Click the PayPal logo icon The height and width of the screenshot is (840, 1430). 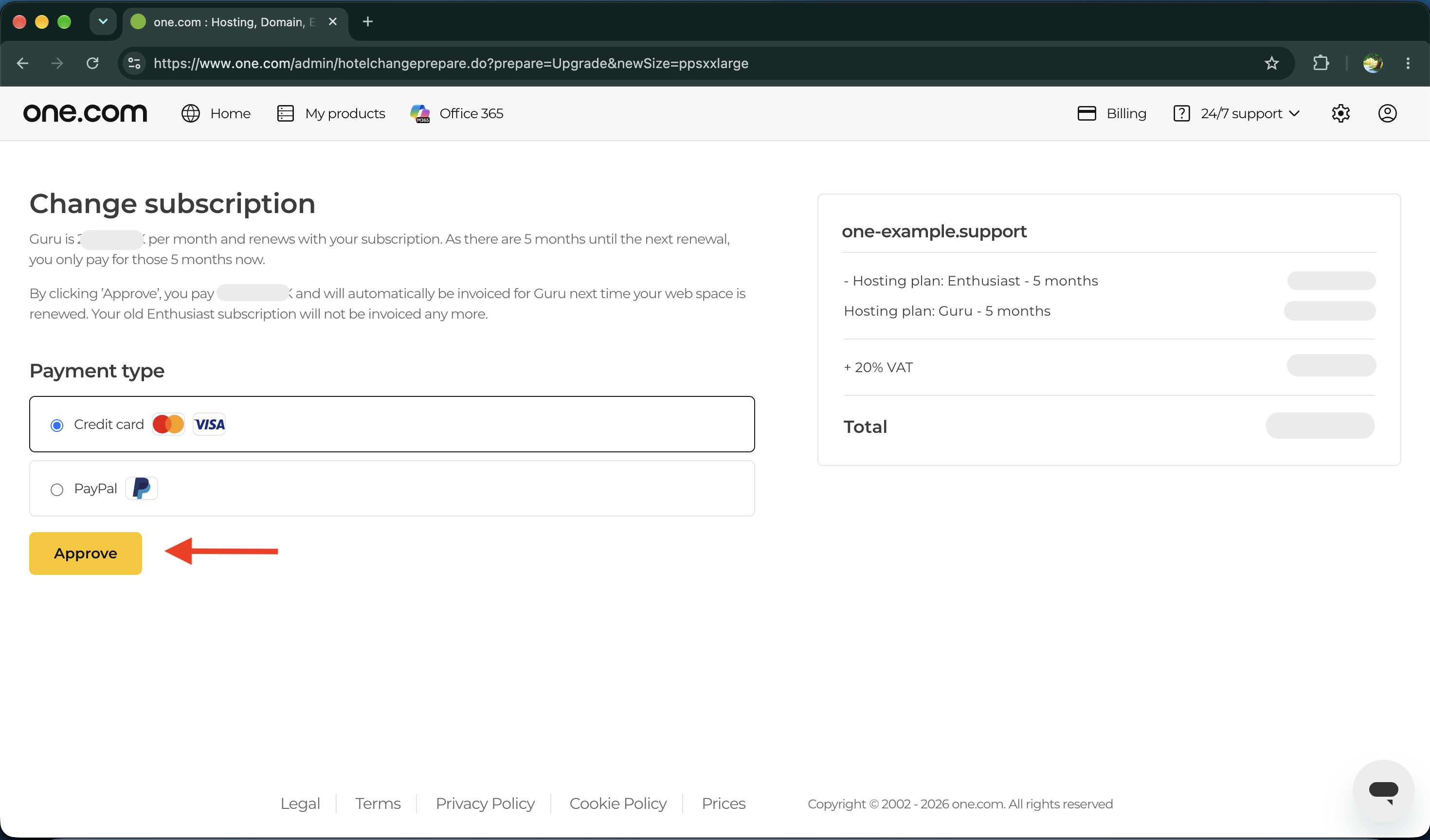(141, 488)
